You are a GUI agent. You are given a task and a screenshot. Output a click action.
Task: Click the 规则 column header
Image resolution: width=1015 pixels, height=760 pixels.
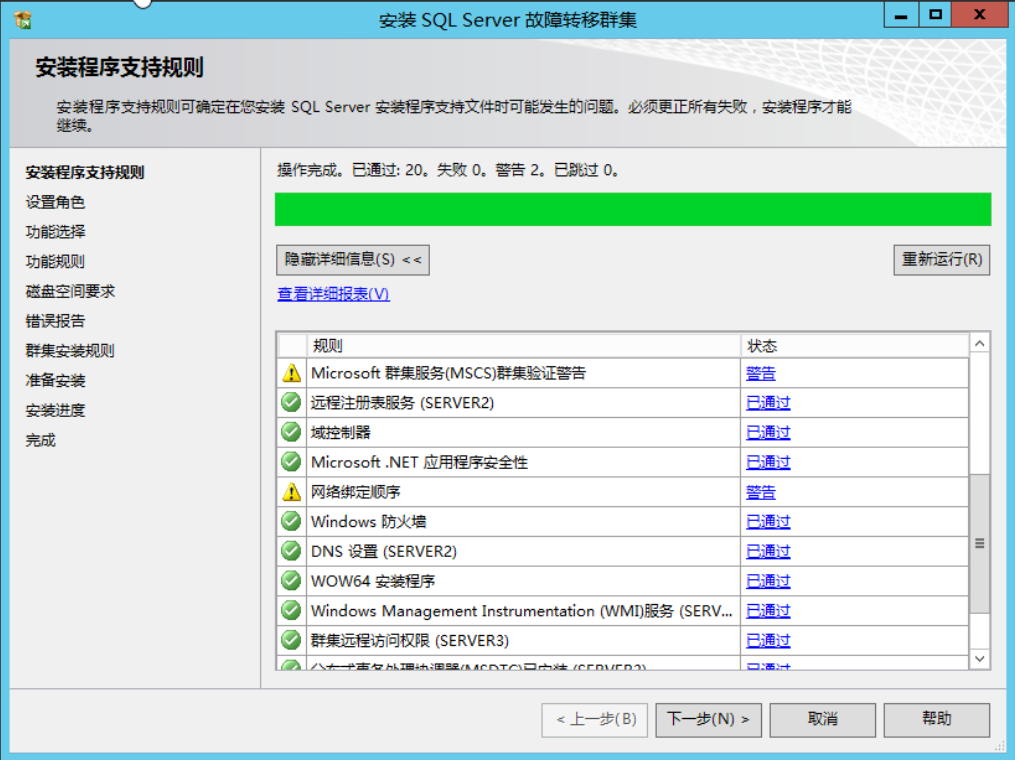522,346
